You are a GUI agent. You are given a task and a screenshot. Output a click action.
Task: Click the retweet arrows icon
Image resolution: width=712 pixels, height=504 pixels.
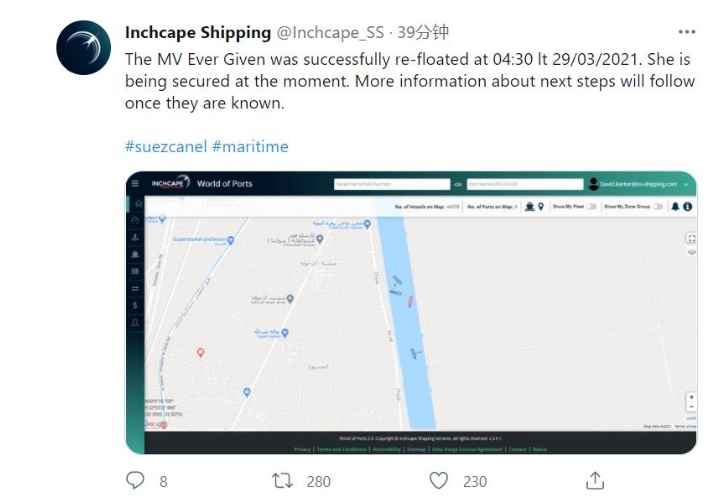pos(282,480)
